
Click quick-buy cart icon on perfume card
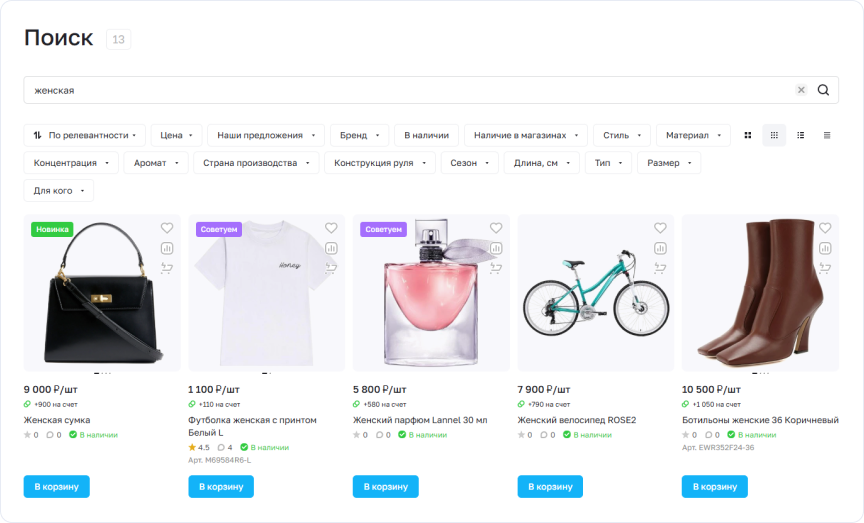click(x=496, y=268)
